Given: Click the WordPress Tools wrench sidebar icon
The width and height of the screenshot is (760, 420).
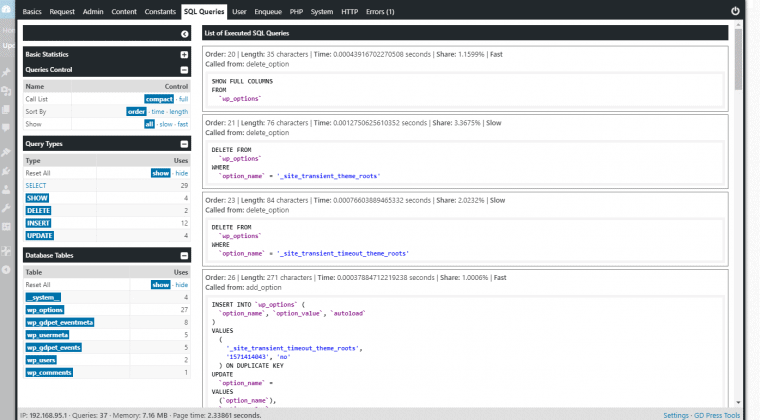Looking at the screenshot, I should 6,208.
